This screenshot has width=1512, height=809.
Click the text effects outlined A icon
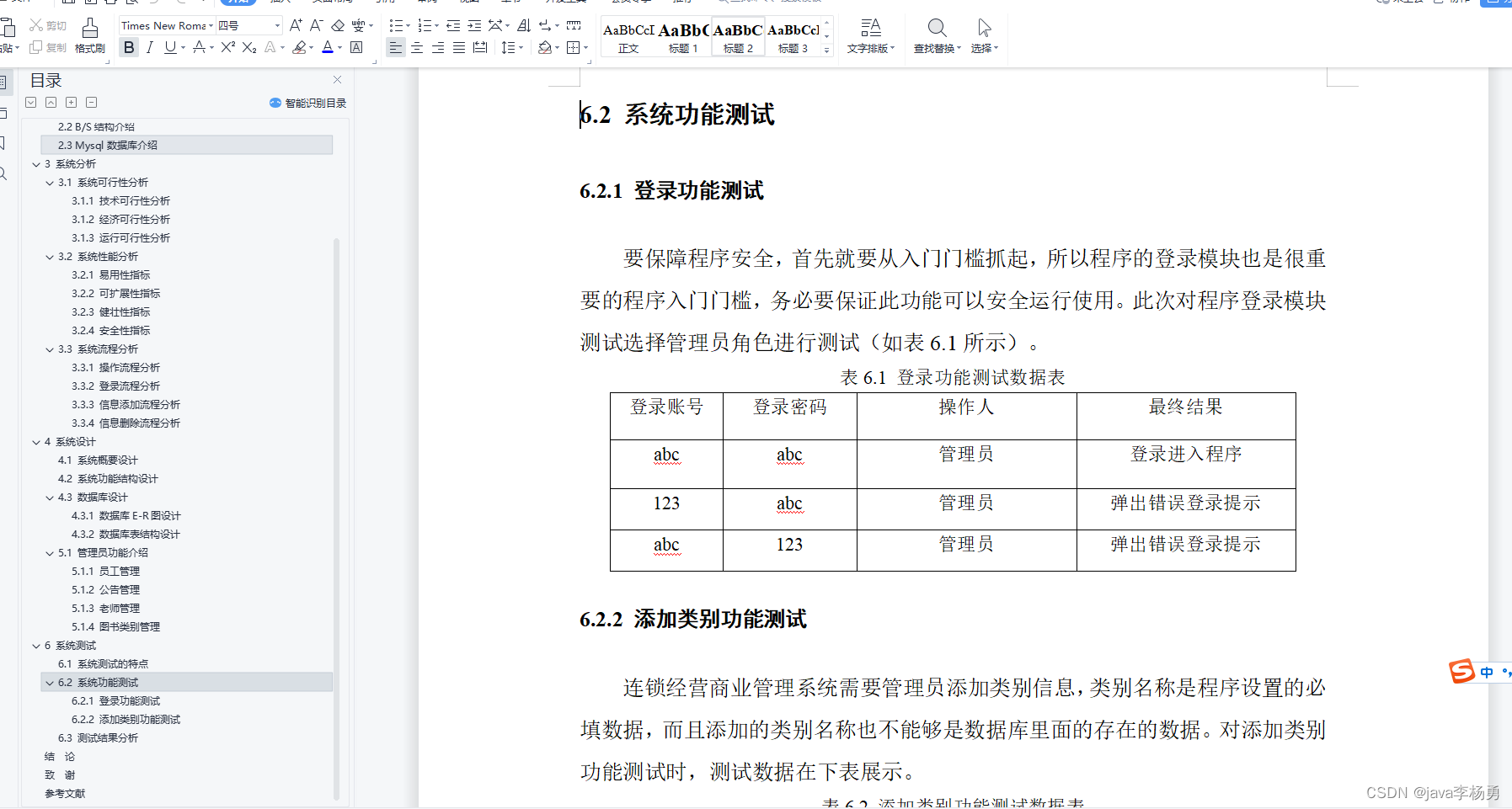pyautogui.click(x=270, y=48)
